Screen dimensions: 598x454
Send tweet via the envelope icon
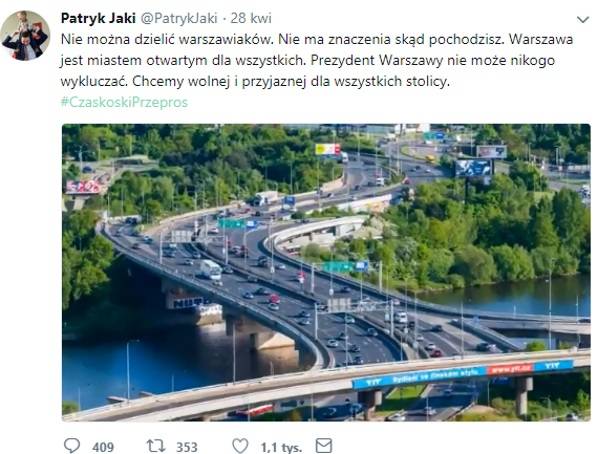(x=324, y=445)
